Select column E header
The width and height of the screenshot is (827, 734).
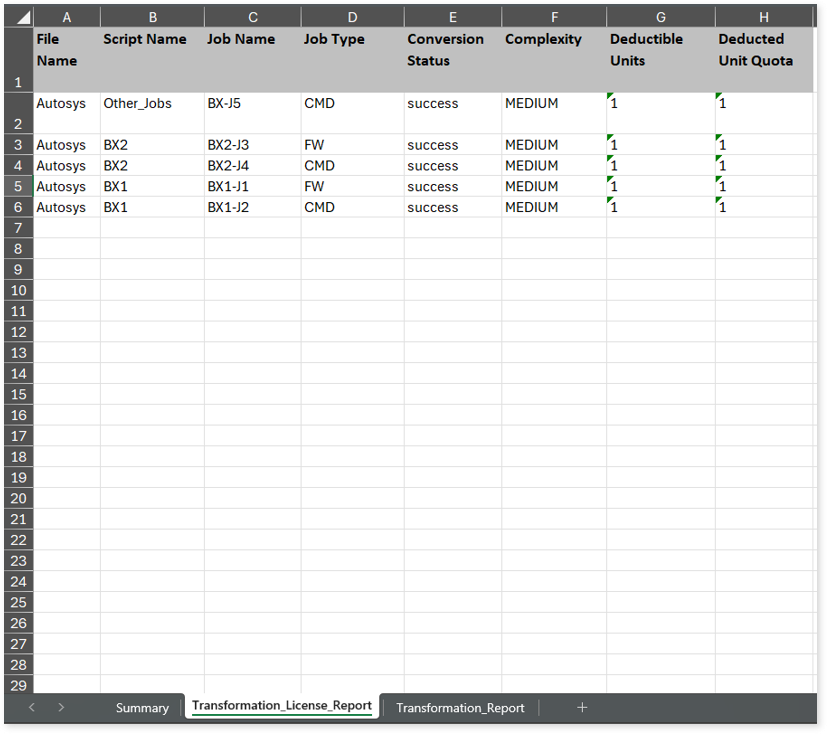pyautogui.click(x=453, y=17)
